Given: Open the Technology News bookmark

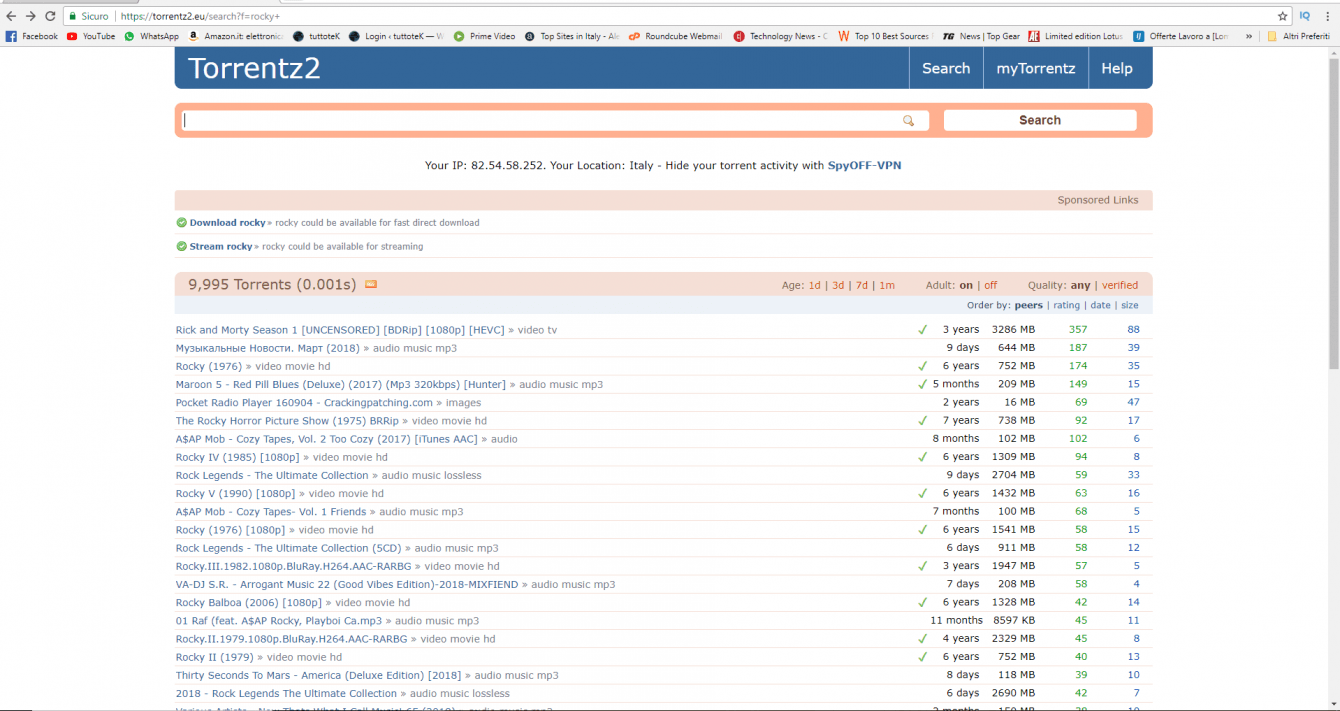Looking at the screenshot, I should point(780,36).
